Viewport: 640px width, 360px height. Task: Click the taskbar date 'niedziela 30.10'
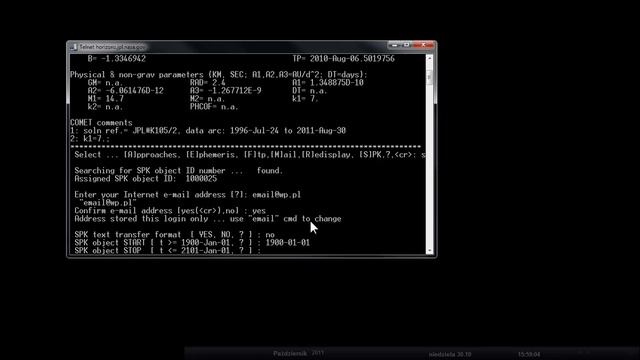point(450,354)
